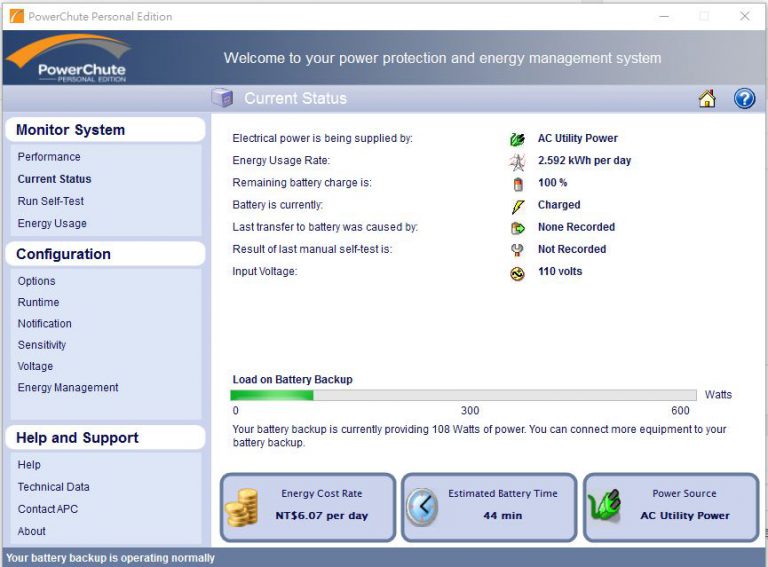Open Energy Management settings

coord(68,388)
